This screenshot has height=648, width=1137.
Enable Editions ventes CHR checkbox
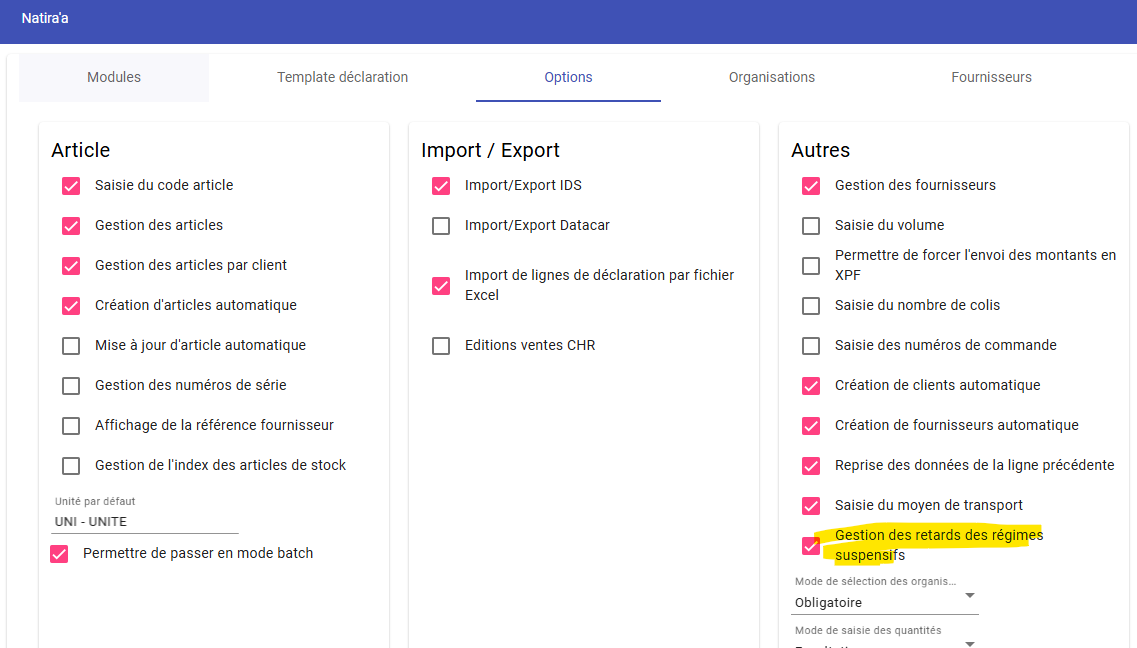coord(441,346)
